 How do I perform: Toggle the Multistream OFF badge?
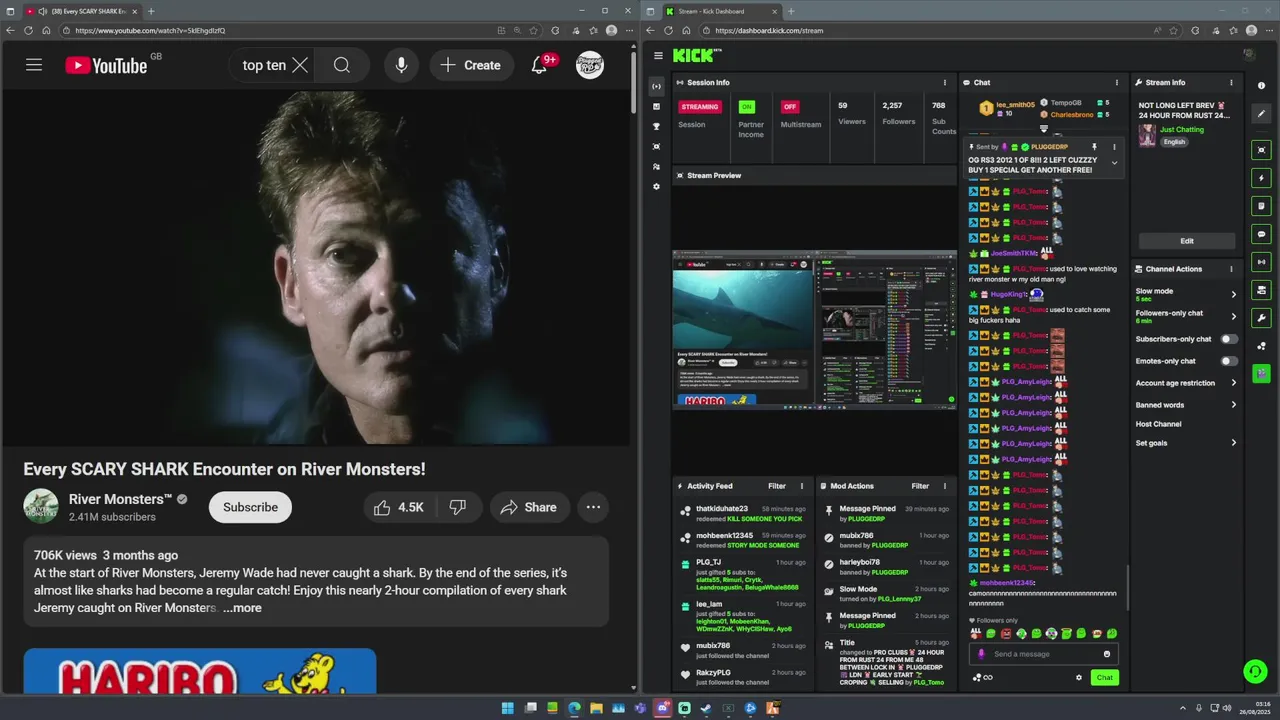(x=790, y=107)
